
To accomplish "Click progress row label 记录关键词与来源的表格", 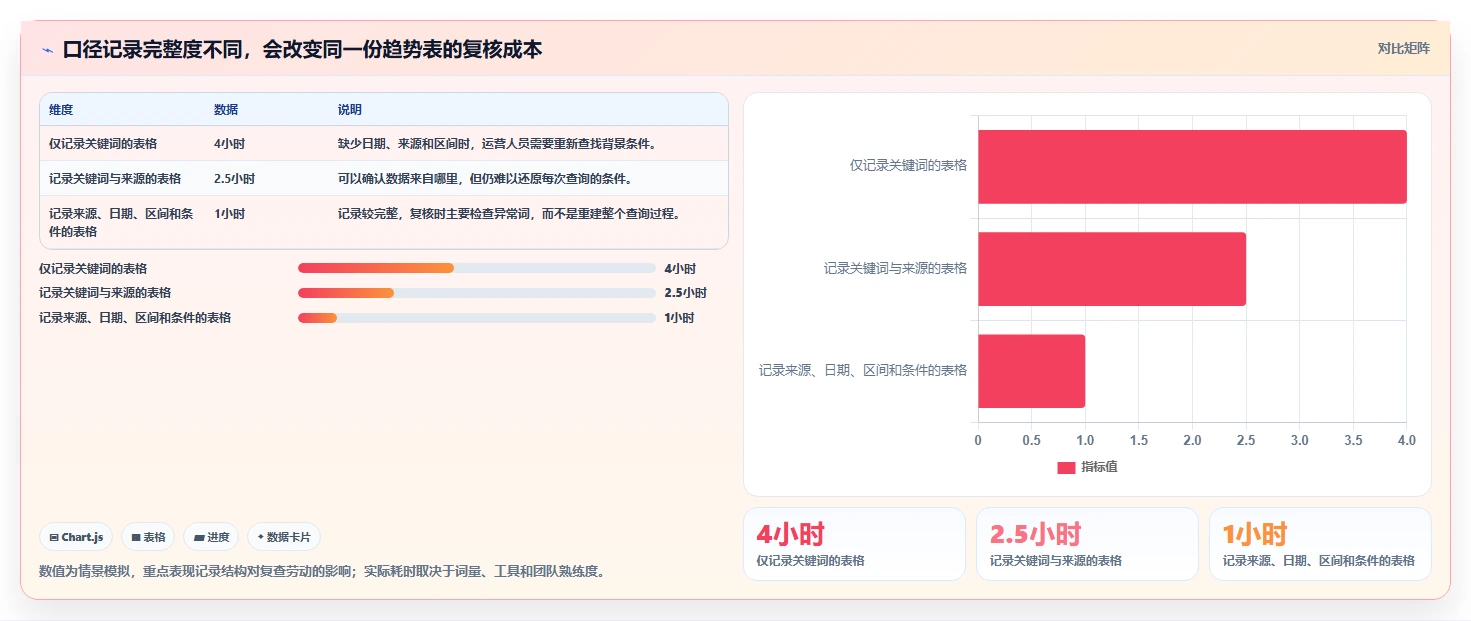I will pyautogui.click(x=105, y=293).
